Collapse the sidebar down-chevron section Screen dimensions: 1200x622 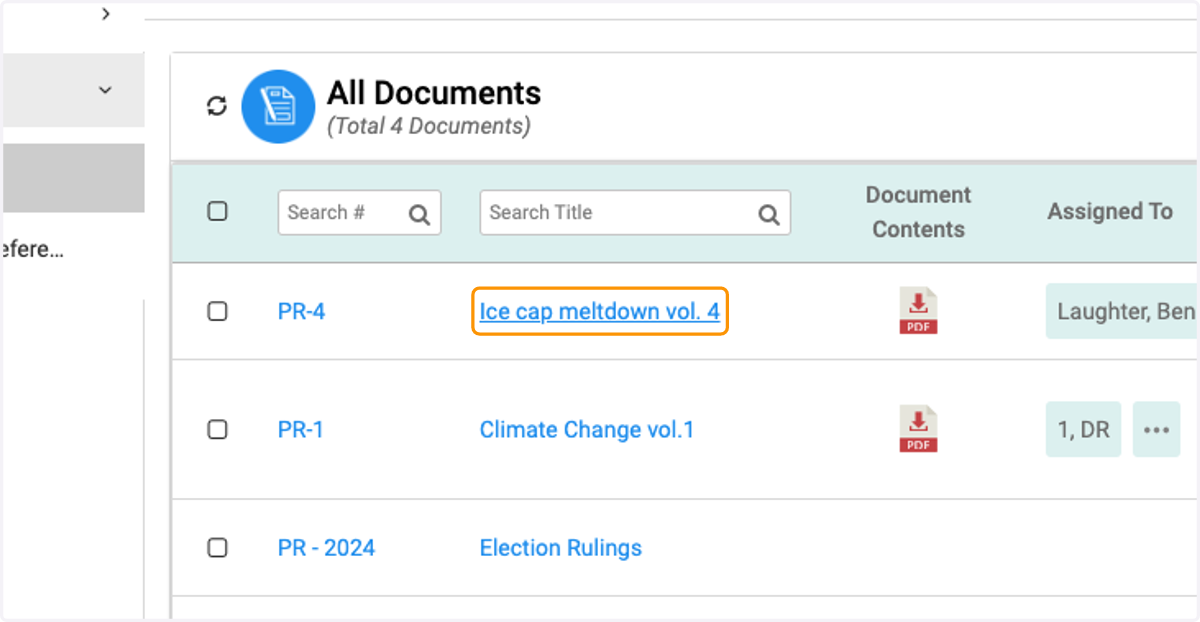pyautogui.click(x=105, y=90)
